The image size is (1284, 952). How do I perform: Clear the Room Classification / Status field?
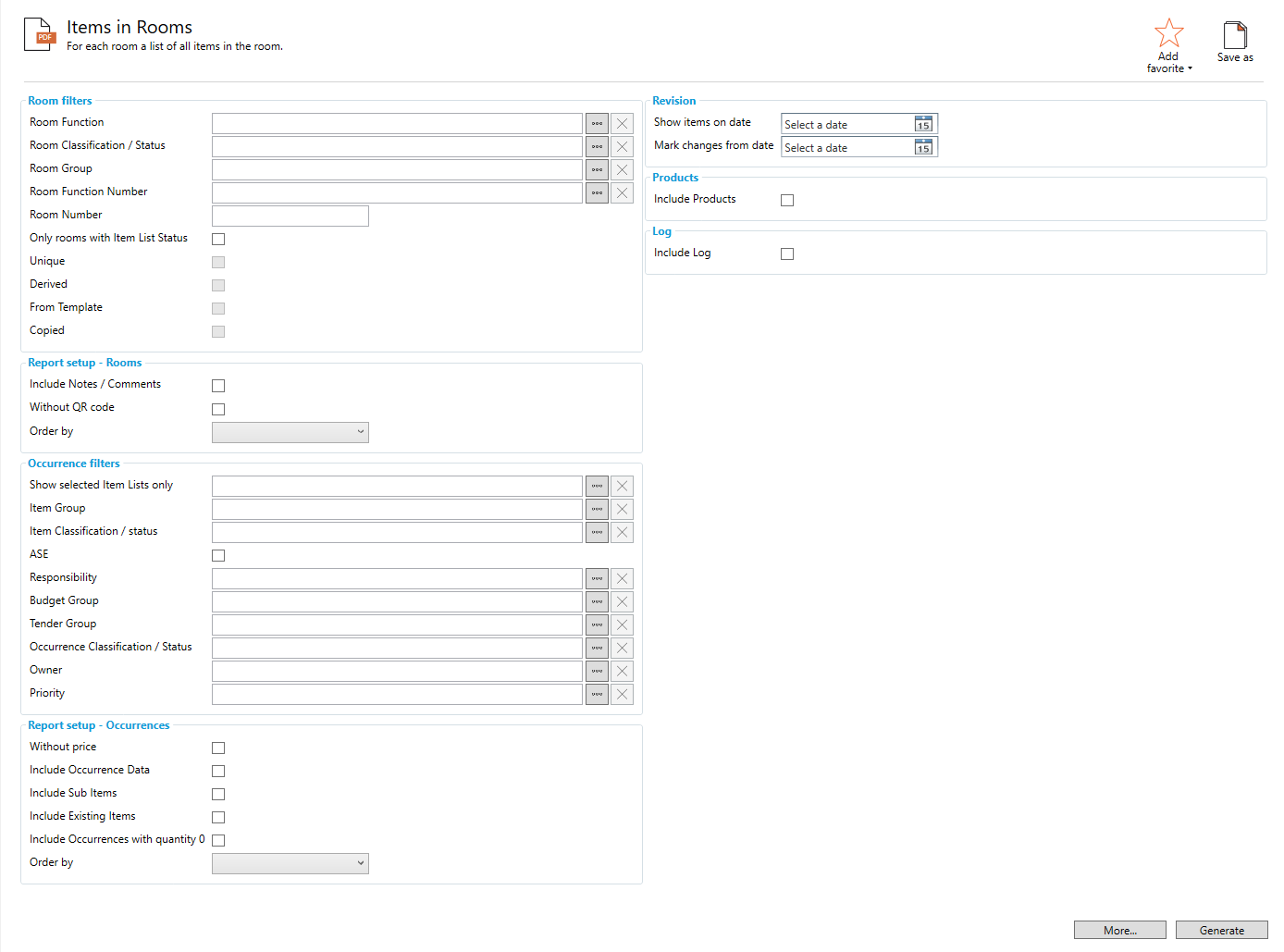click(621, 146)
